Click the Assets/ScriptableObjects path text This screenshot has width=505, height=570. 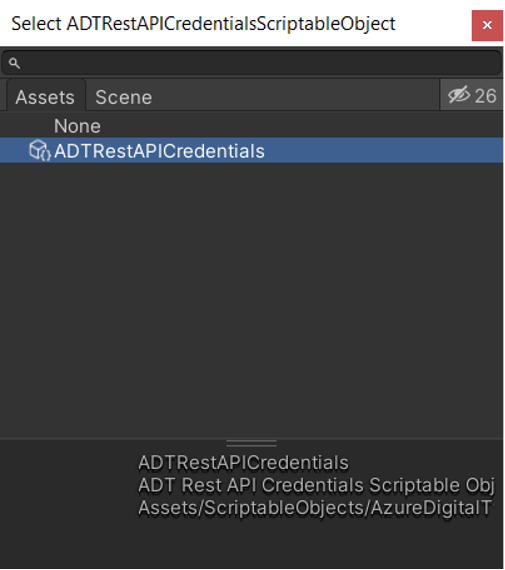tap(315, 508)
